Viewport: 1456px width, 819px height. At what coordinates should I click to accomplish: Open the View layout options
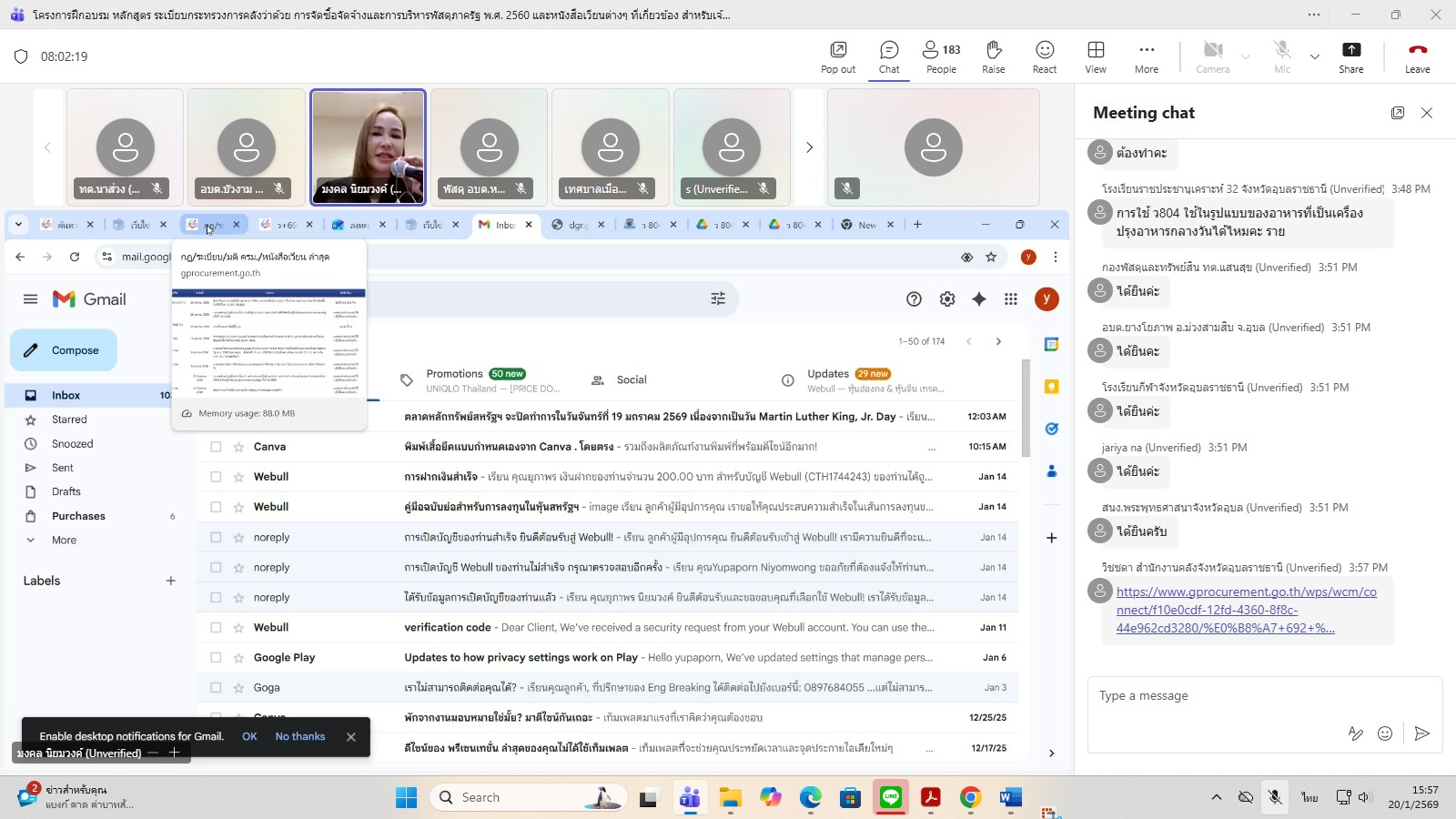coord(1096,56)
